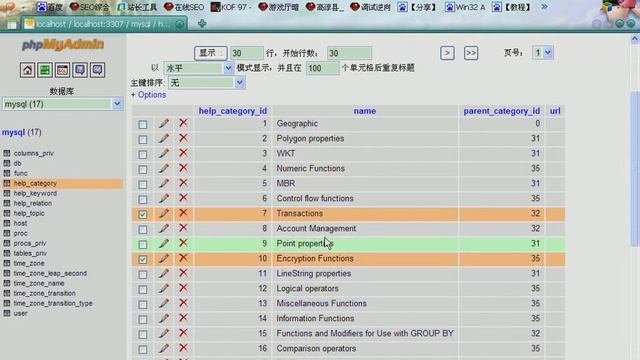Edit row 1 Geographic with pencil icon
Viewport: 640px width, 360px height.
point(164,123)
